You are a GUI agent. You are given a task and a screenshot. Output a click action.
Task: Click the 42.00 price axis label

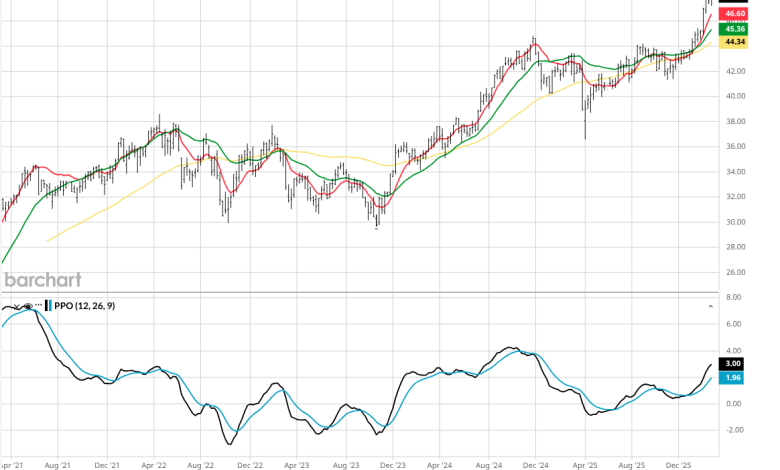pos(736,71)
